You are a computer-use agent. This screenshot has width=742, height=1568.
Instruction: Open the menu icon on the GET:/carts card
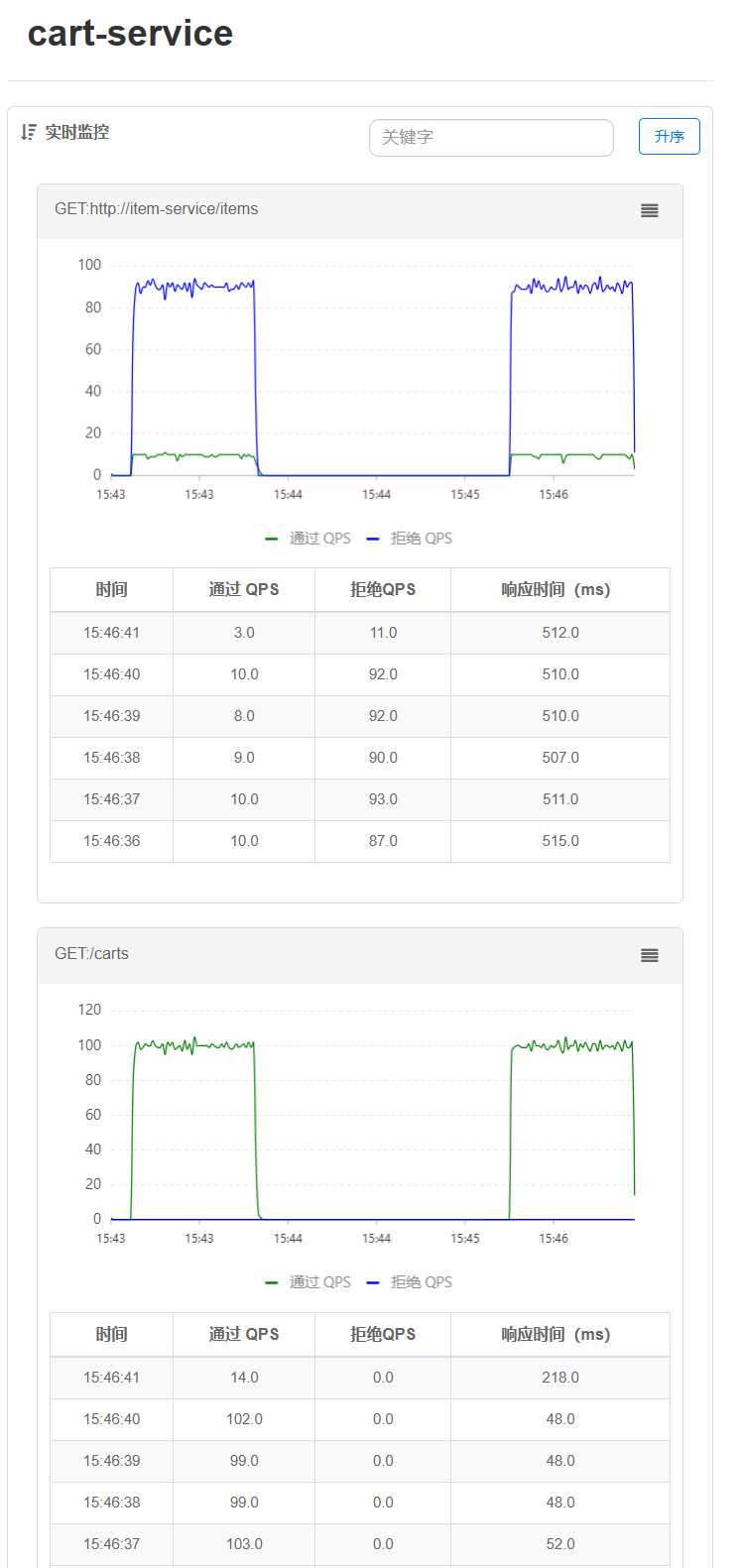click(x=649, y=955)
